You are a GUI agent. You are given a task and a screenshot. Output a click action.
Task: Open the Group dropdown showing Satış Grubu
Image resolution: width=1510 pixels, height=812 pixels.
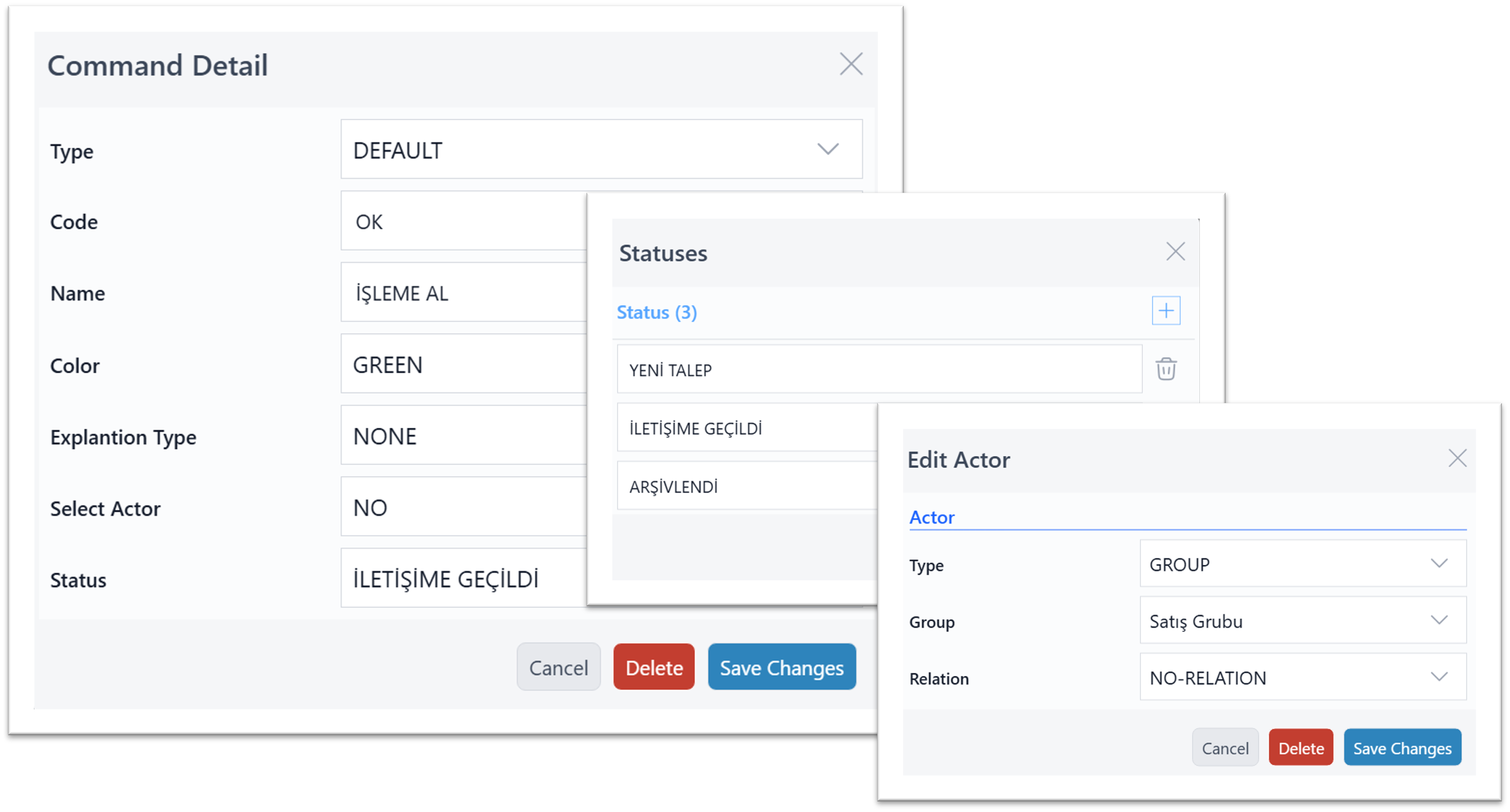click(x=1302, y=620)
